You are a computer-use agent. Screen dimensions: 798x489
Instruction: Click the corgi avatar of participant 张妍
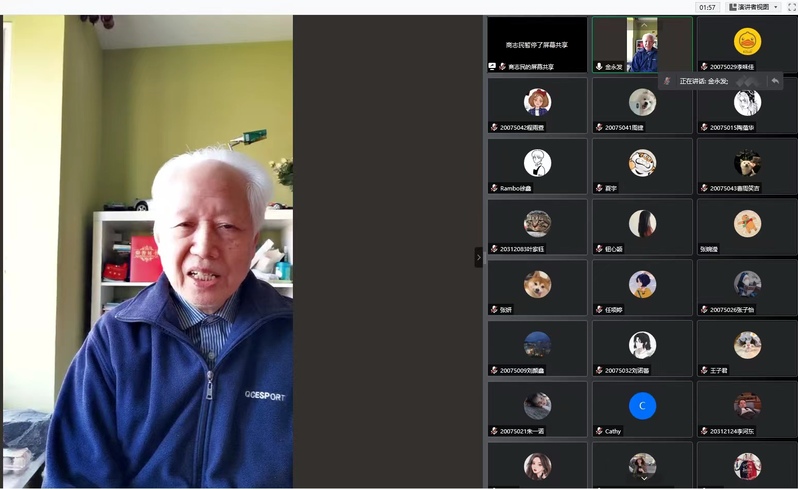[537, 284]
